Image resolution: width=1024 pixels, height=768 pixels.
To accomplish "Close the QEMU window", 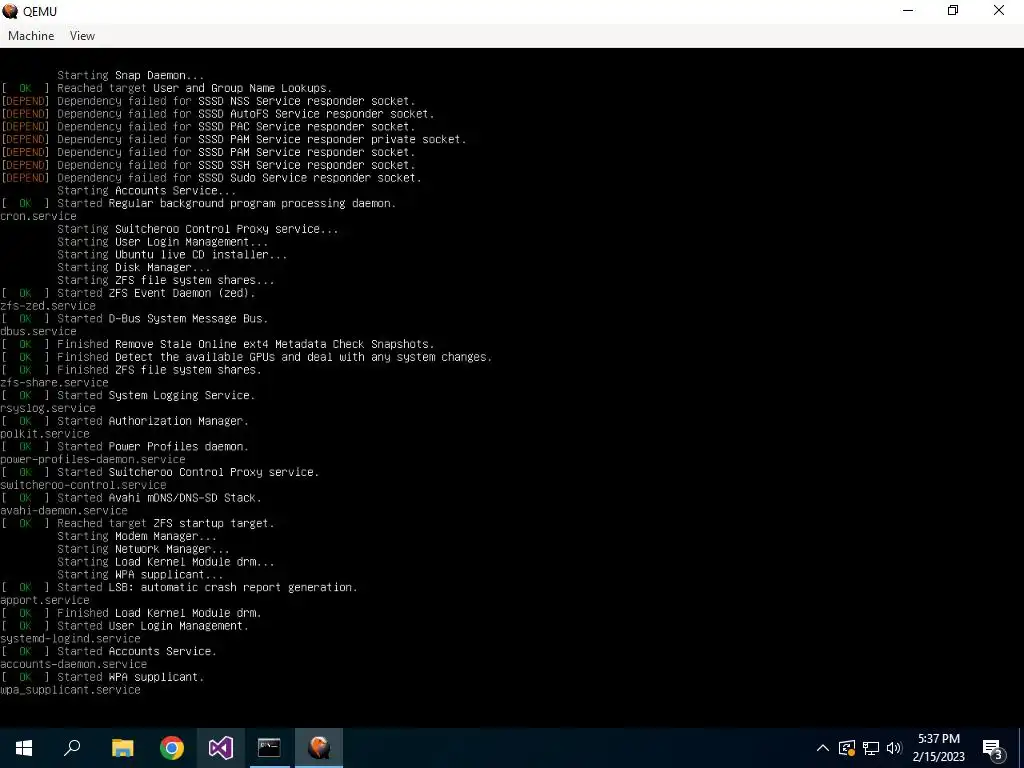I will 999,10.
